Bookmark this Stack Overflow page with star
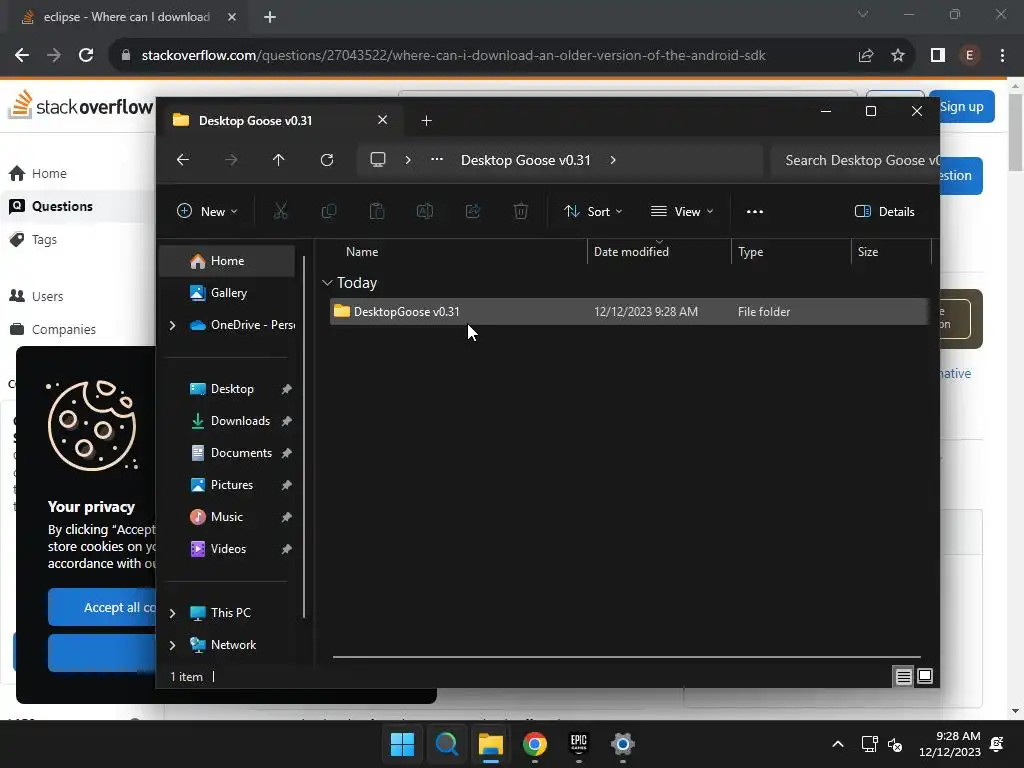This screenshot has height=768, width=1024. 898,56
